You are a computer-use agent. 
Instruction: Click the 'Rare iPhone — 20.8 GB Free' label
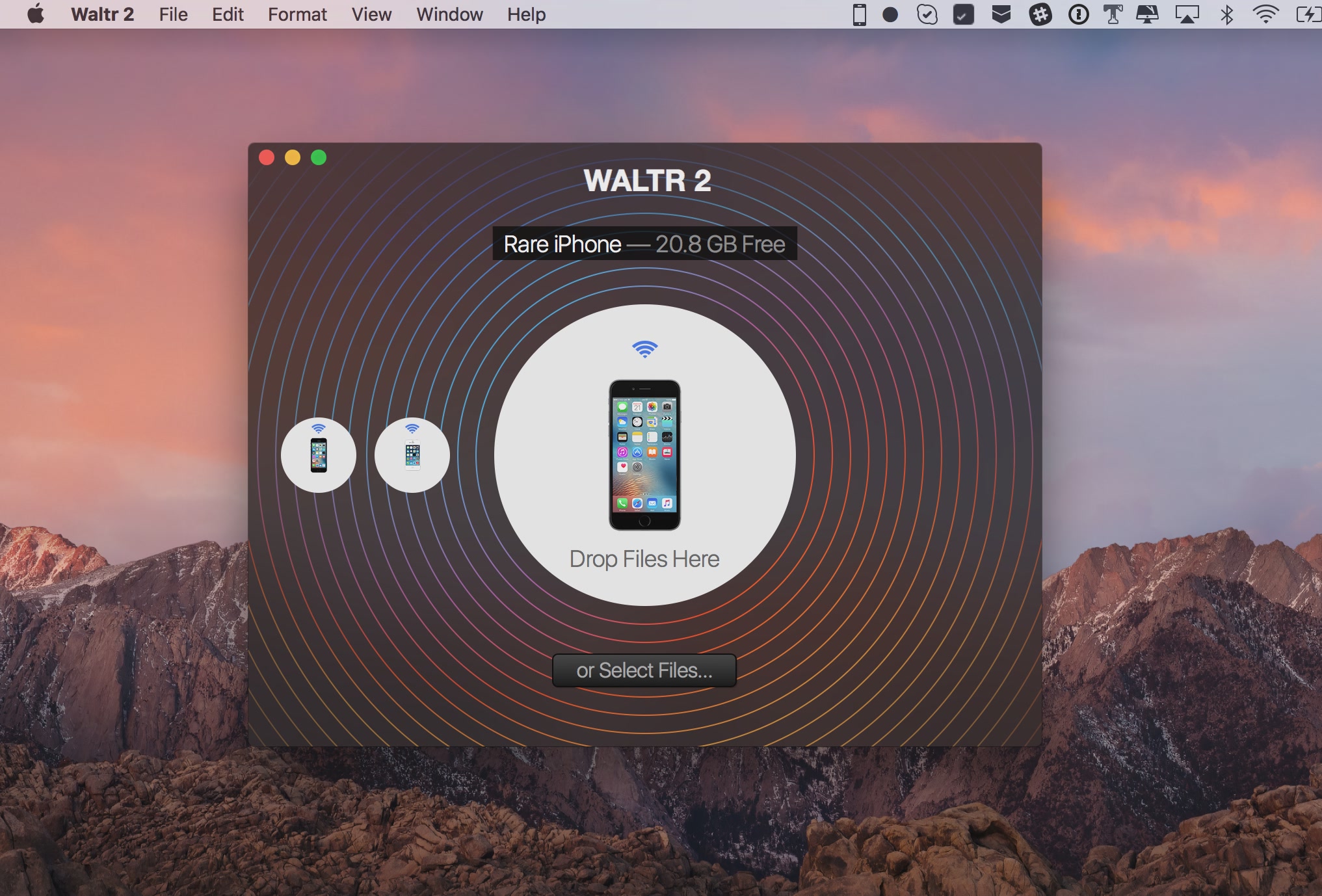643,243
